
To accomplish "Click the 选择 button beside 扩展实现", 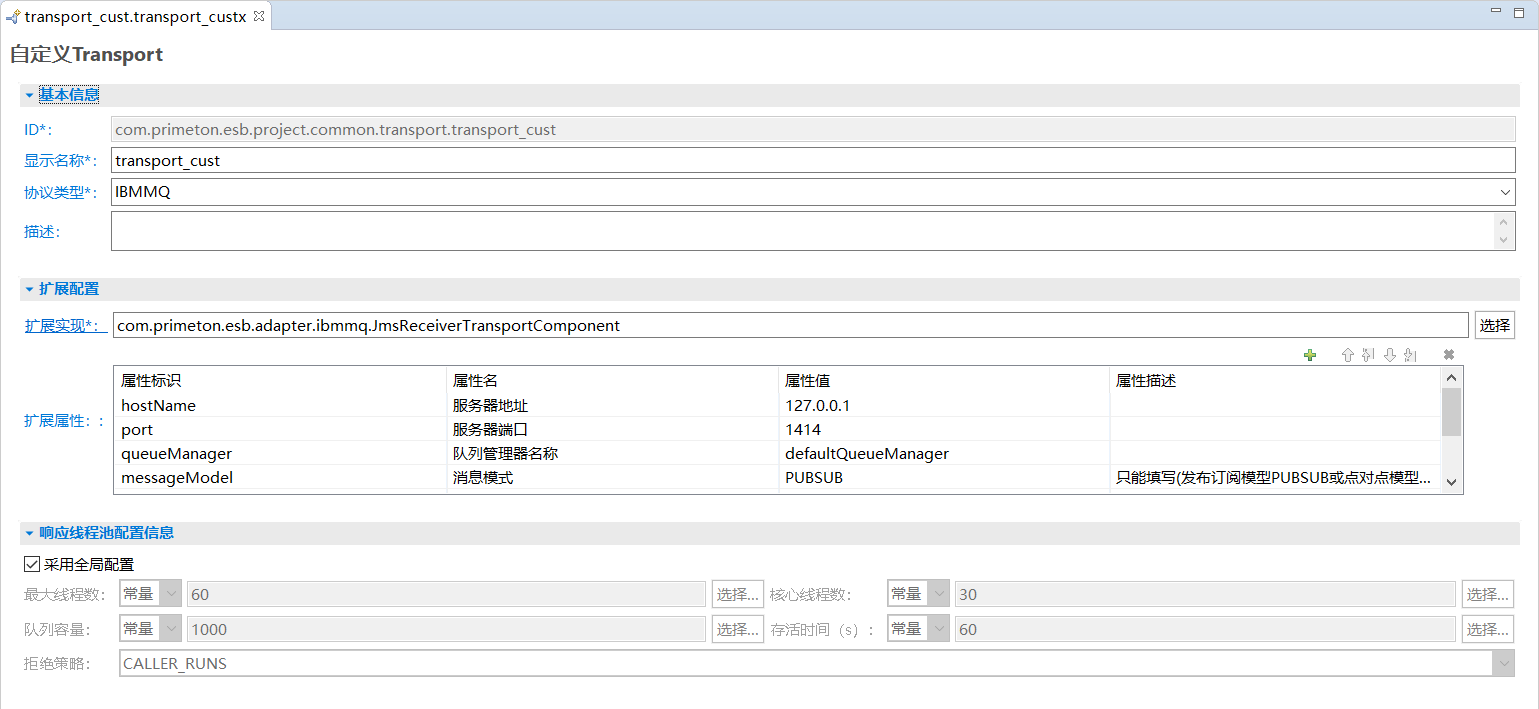I will tap(1494, 325).
